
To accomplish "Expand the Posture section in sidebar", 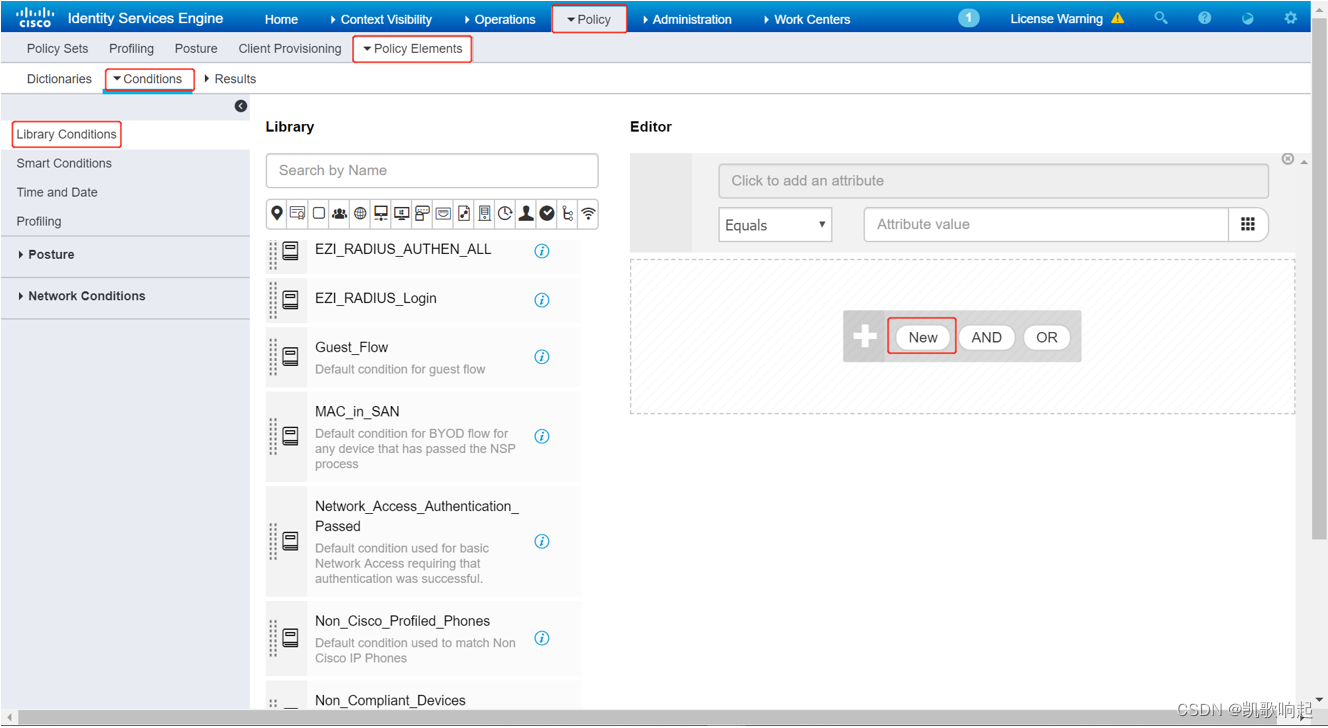I will 46,254.
